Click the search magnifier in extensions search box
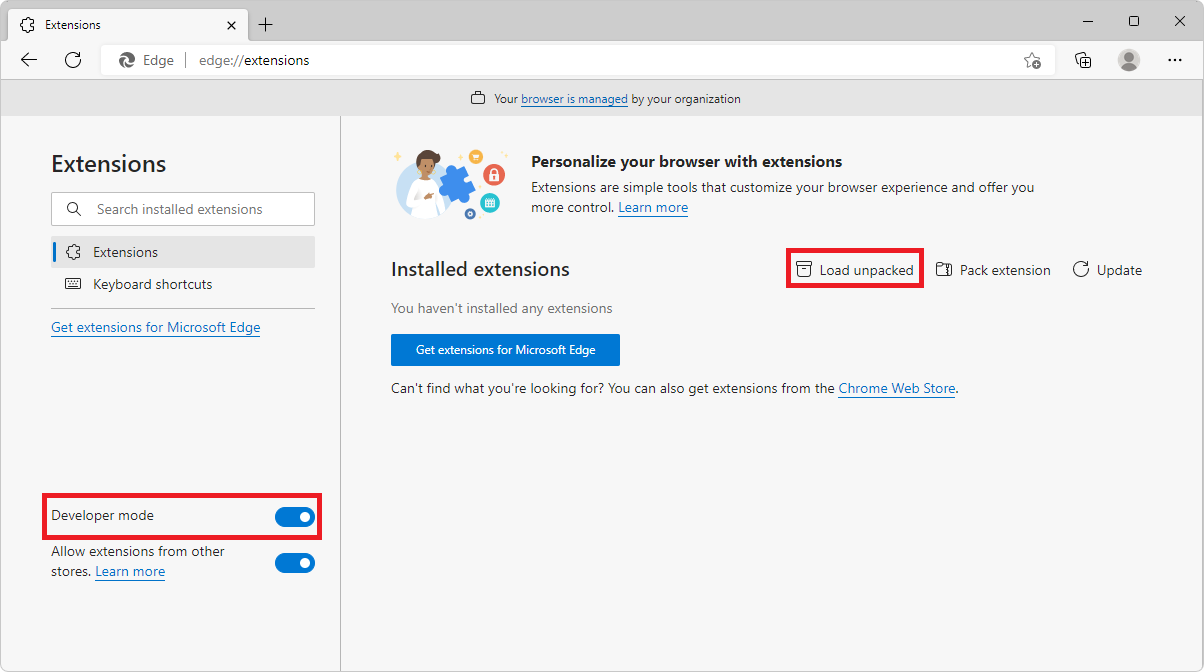The image size is (1204, 672). coord(74,208)
